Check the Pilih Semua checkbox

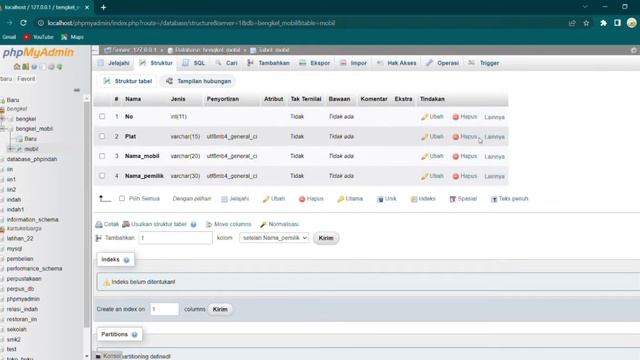tap(122, 198)
